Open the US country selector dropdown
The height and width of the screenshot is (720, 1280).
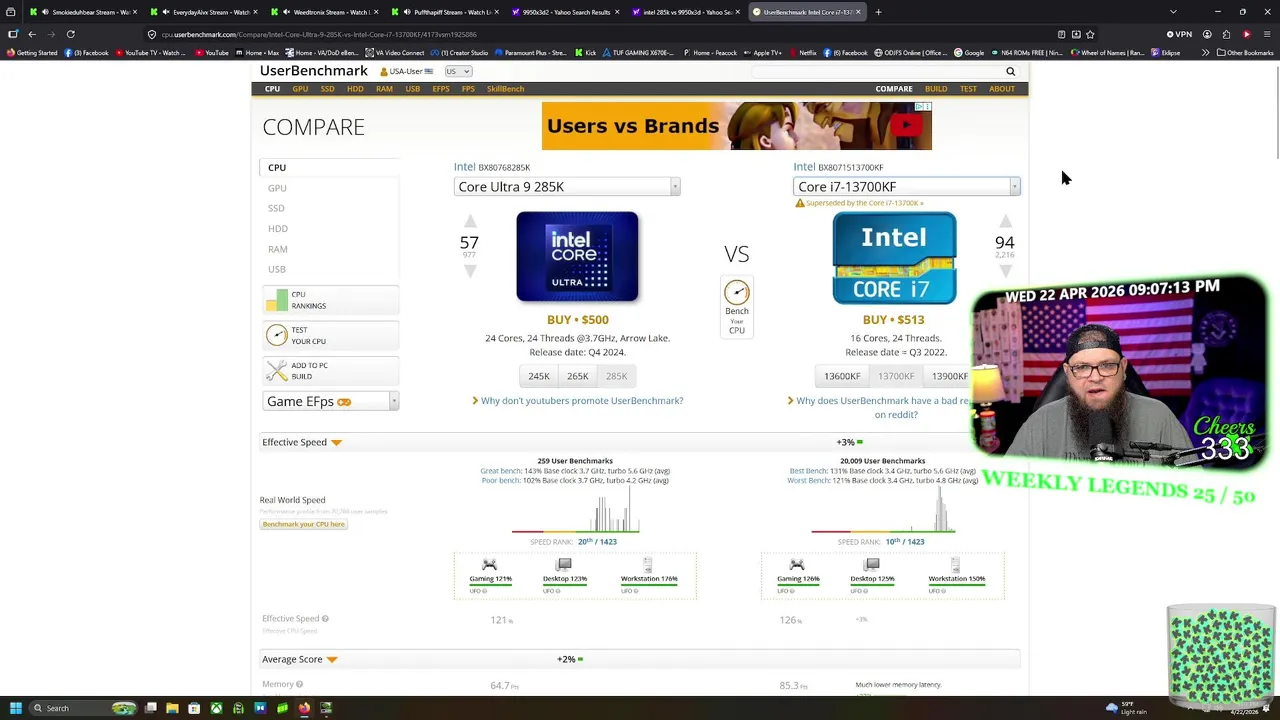tap(458, 71)
